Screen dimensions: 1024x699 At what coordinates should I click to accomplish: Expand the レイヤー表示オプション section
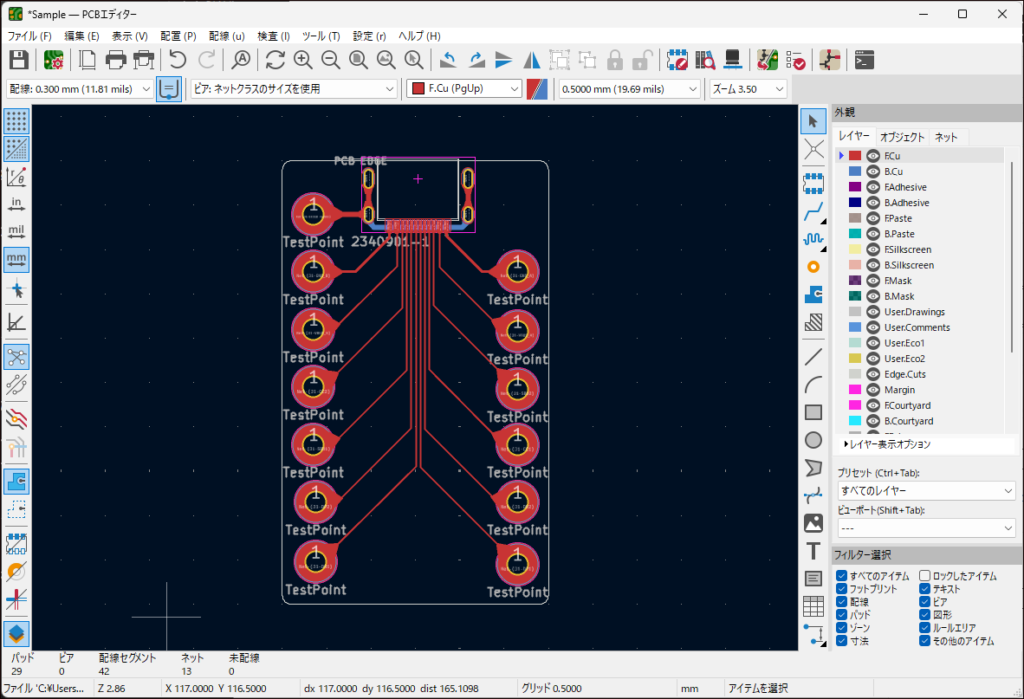[x=888, y=444]
